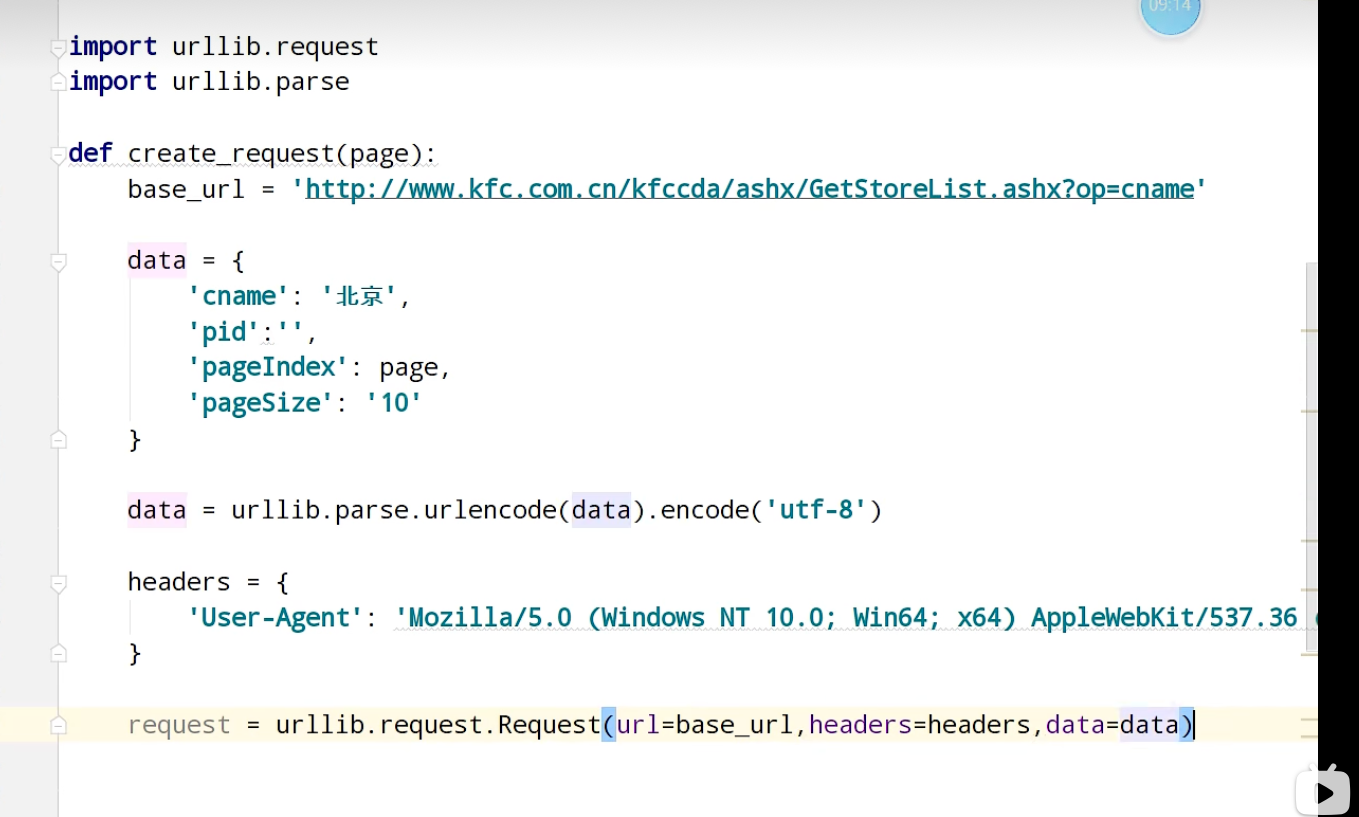Click the 'data' variable before '= {'
Image resolution: width=1359 pixels, height=817 pixels.
coord(157,260)
